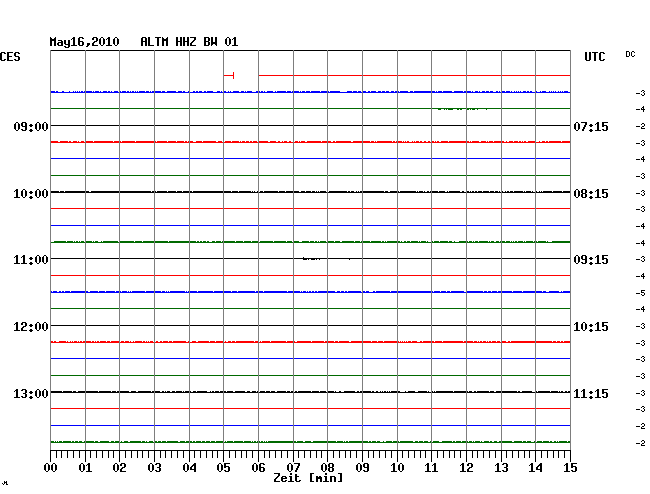Image resolution: width=650 pixels, height=494 pixels.
Task: Click the UTC axis header
Action: [594, 57]
